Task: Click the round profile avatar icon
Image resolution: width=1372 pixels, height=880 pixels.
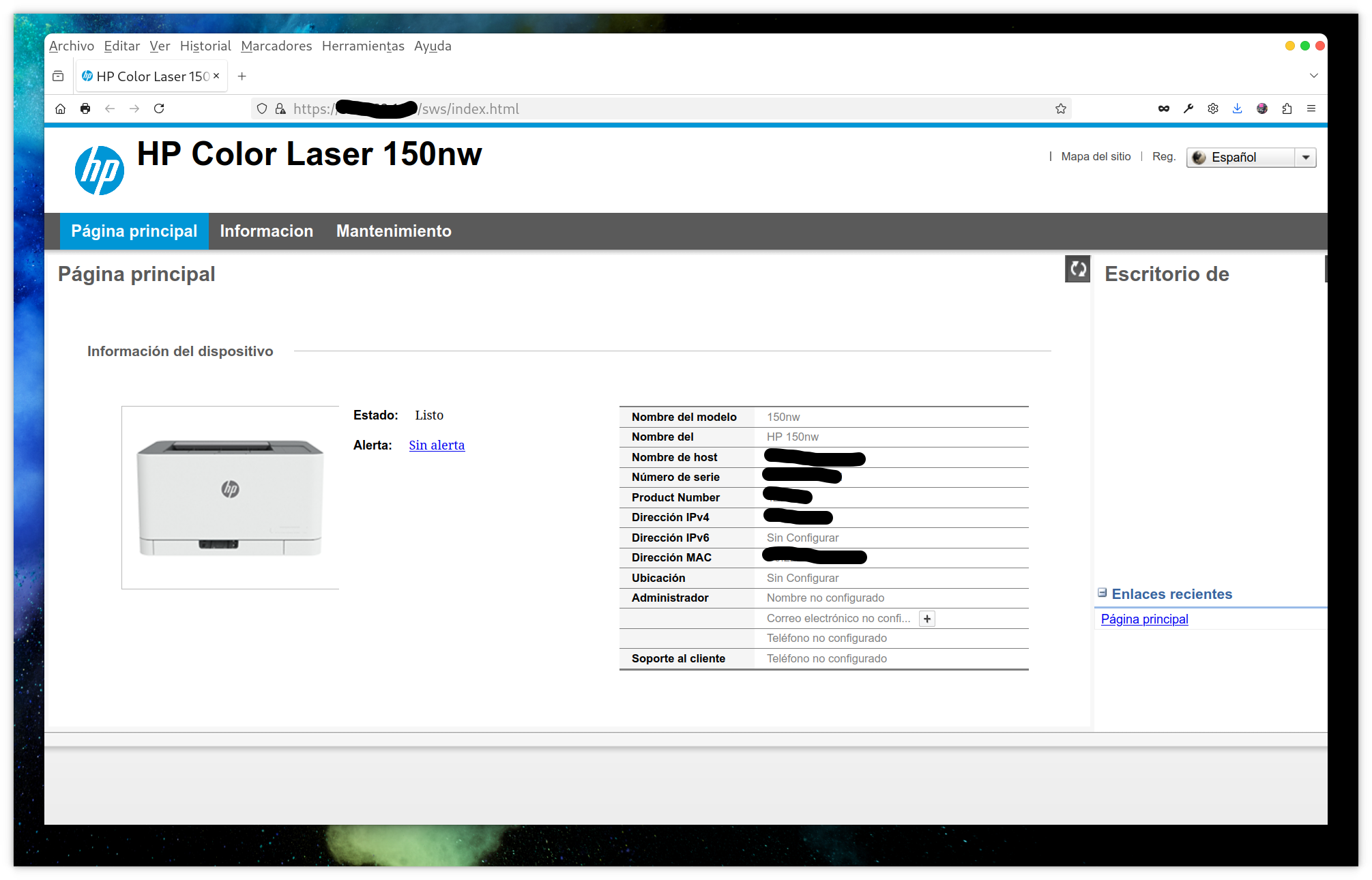Action: (1262, 108)
